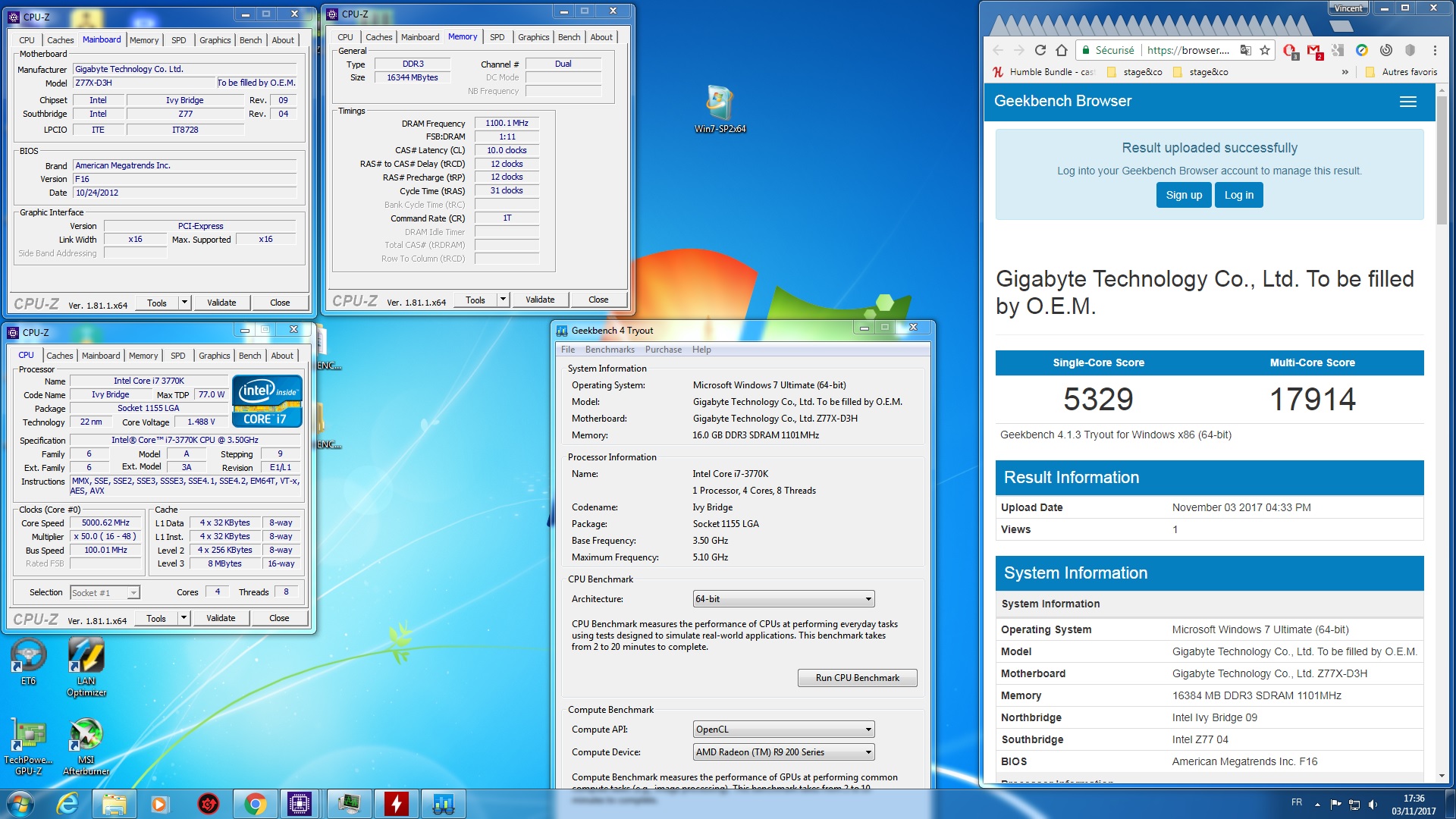Switch to Bench tab in bottom CPU-Z window

(x=249, y=356)
